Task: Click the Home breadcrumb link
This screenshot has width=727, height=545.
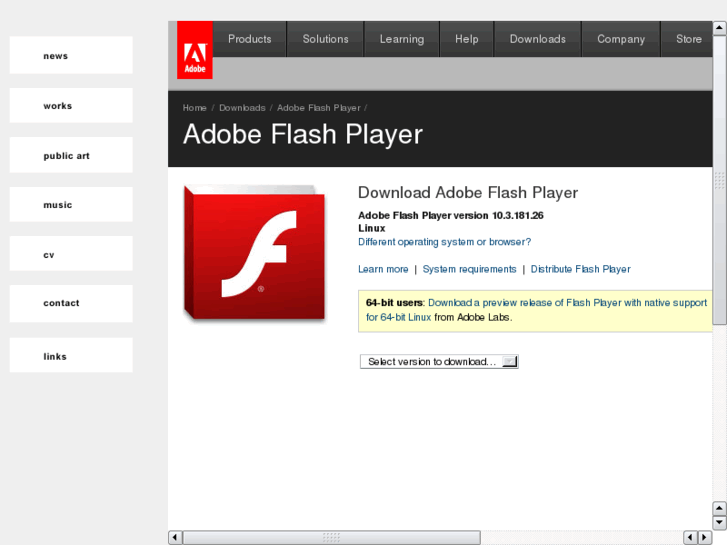Action: (194, 108)
